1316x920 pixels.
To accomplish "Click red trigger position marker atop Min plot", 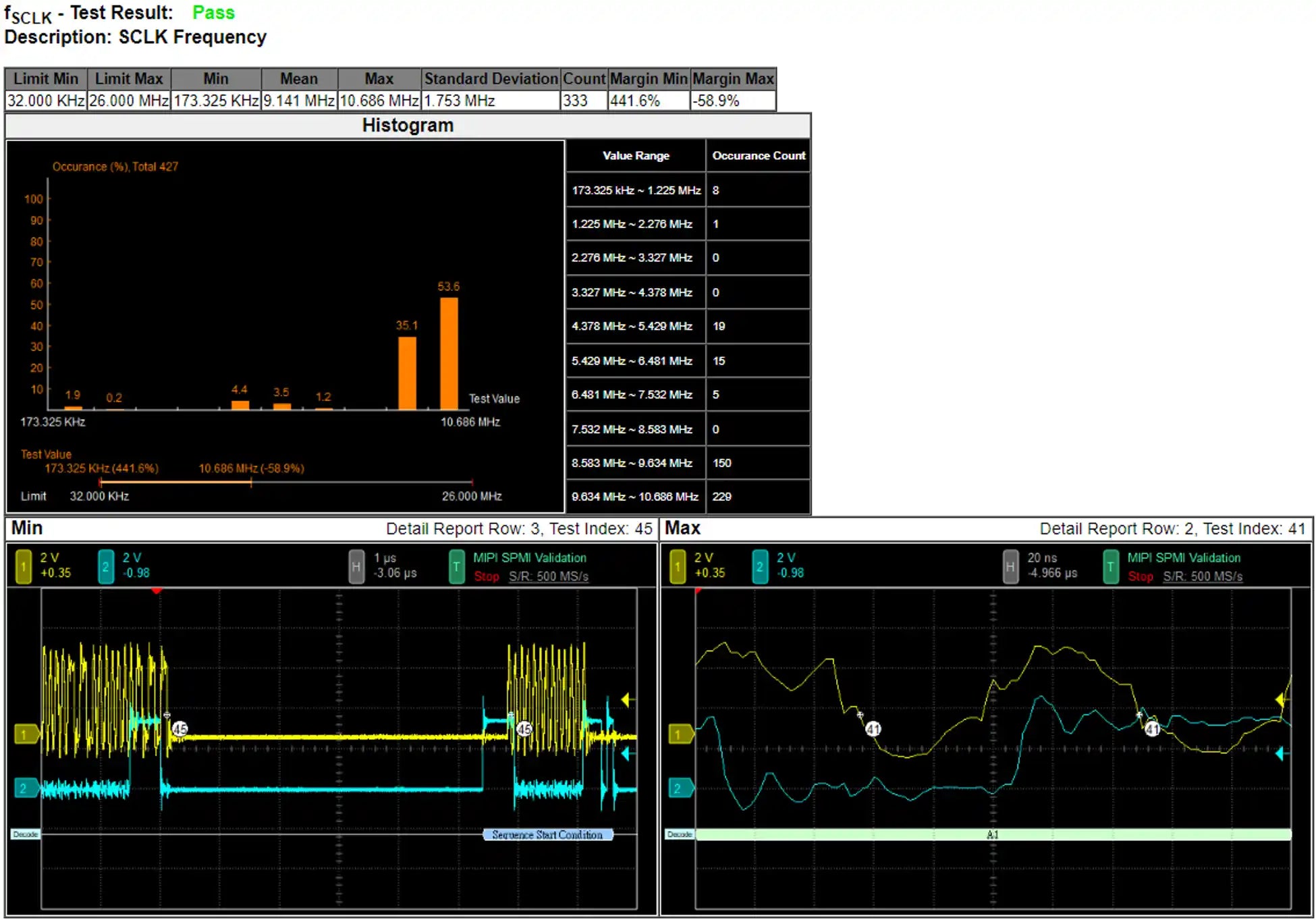I will [157, 591].
